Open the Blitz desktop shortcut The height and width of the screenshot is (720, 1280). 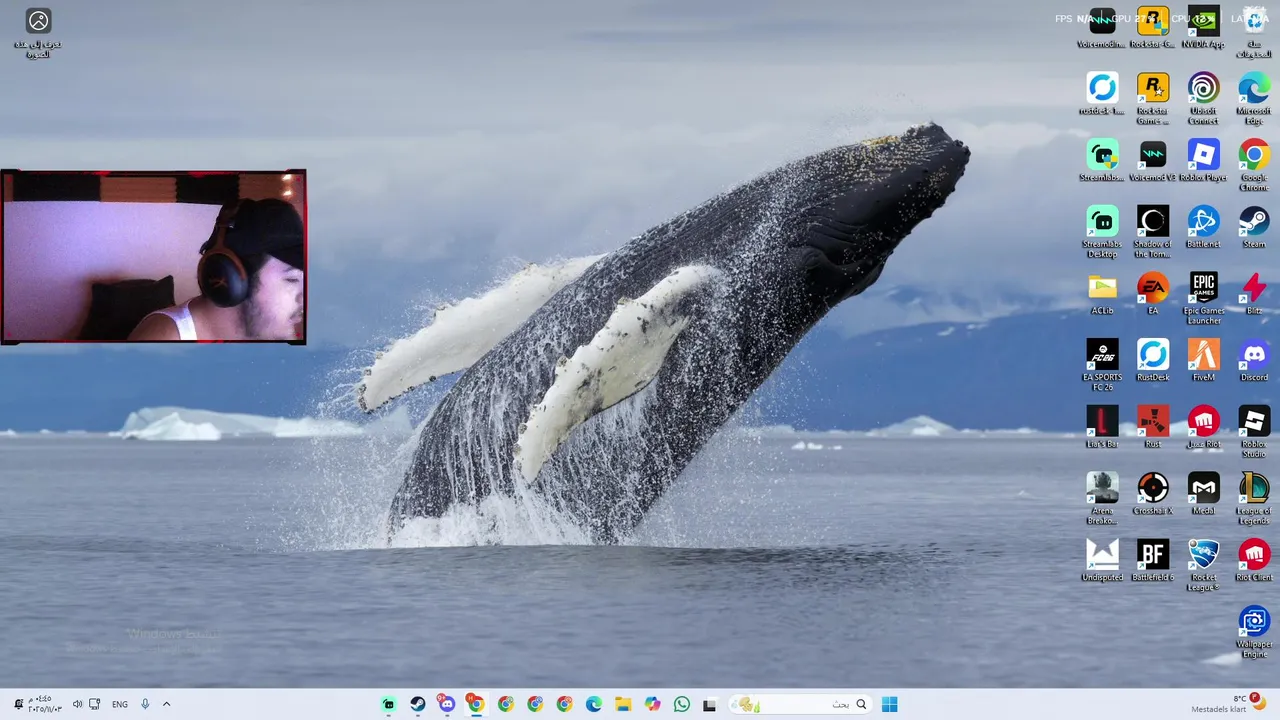[1254, 294]
